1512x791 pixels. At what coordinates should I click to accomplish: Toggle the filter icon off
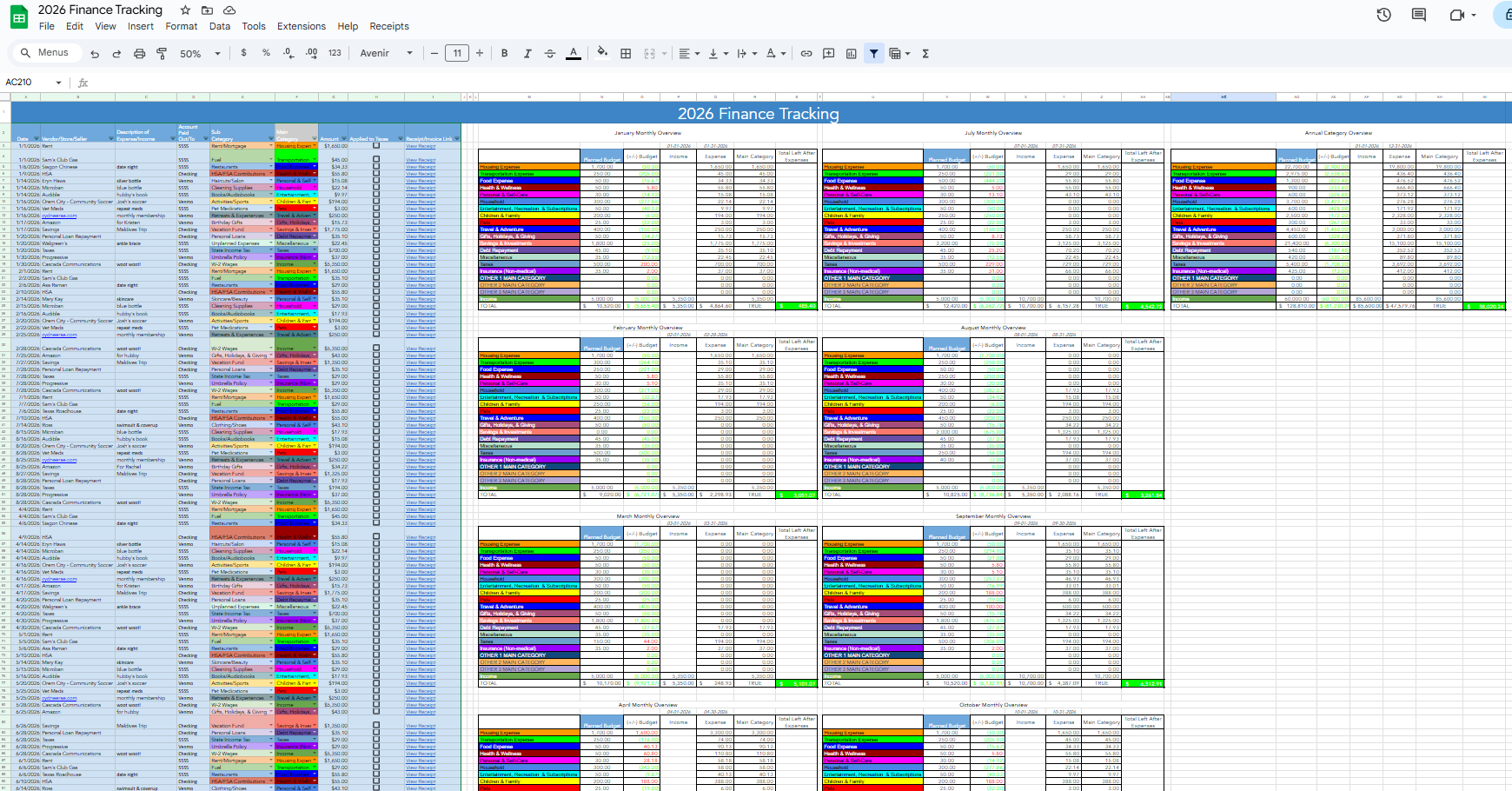tap(873, 53)
